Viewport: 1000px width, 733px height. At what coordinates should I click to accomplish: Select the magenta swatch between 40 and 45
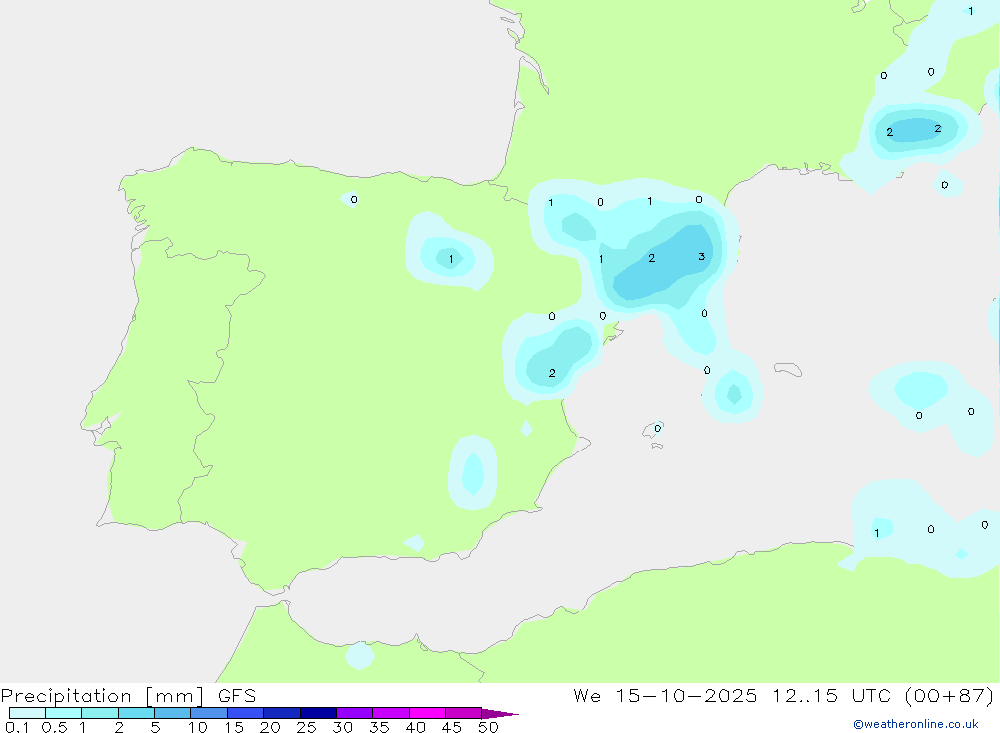[x=427, y=713]
